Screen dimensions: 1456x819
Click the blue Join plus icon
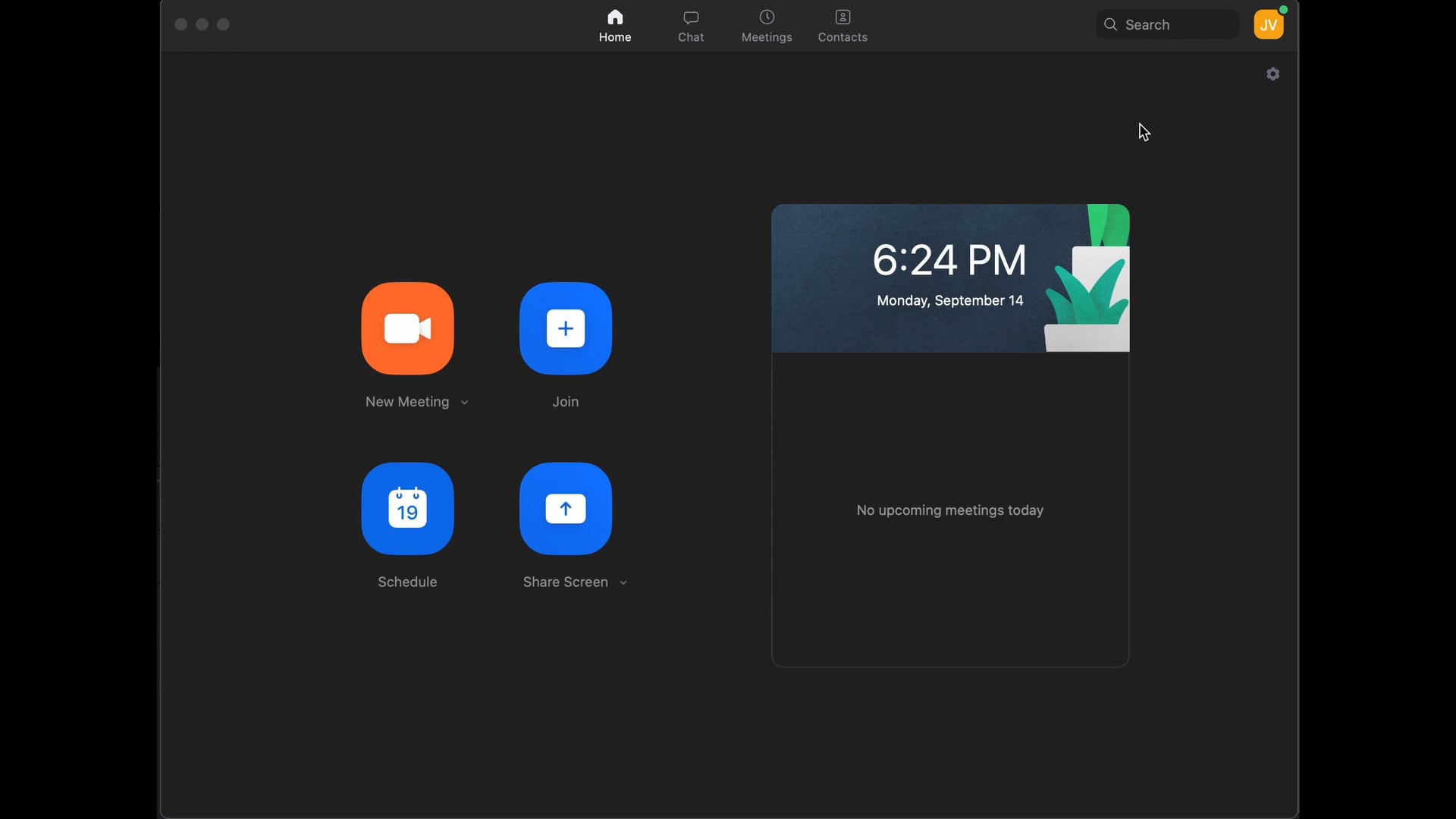(x=565, y=328)
